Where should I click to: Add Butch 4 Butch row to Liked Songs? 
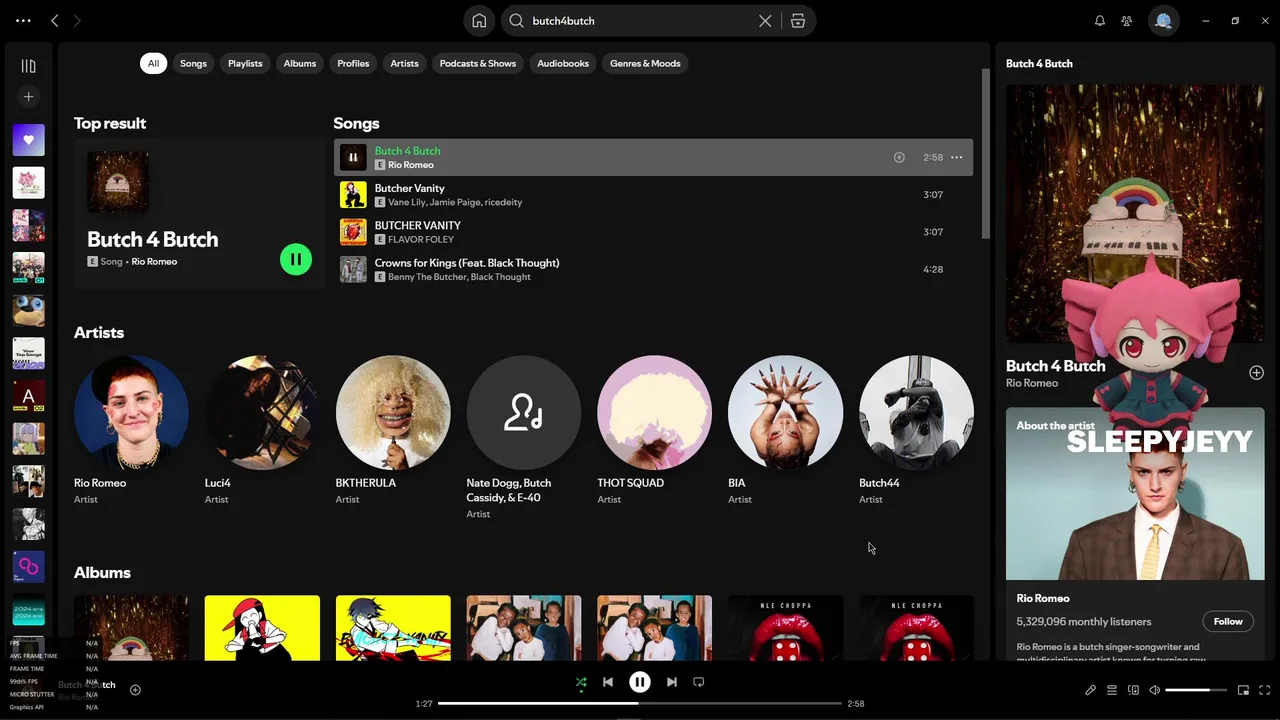tap(899, 158)
